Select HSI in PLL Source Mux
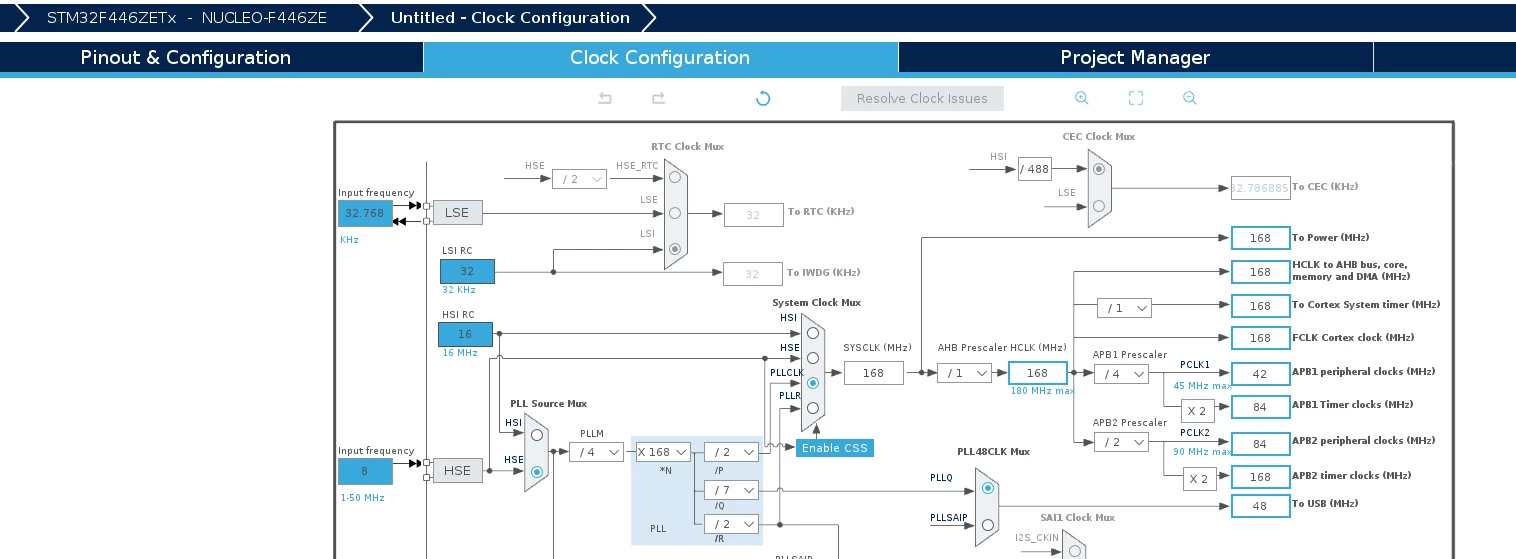 click(x=537, y=435)
